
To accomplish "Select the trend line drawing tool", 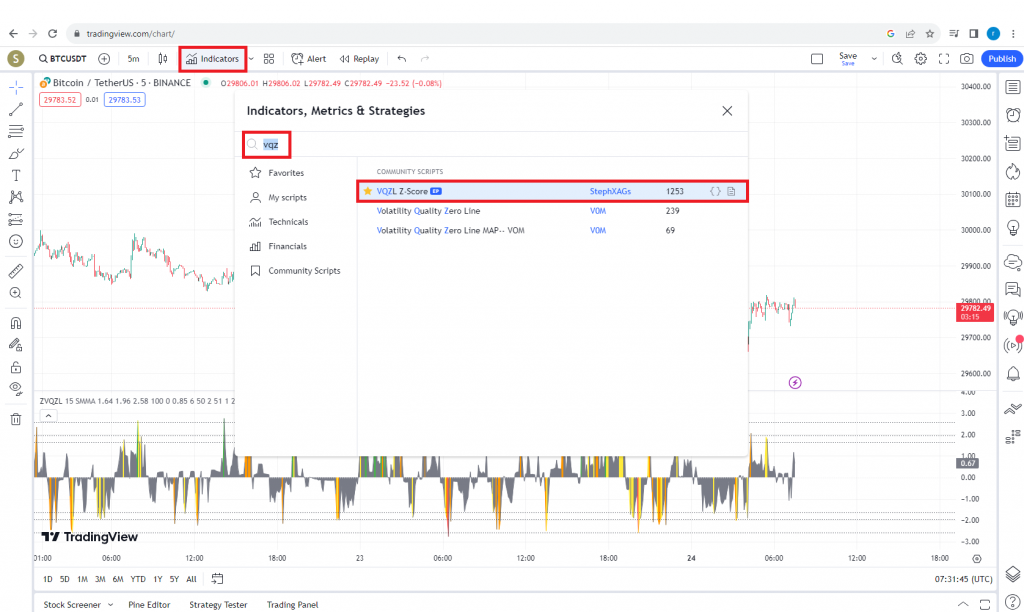I will pos(16,109).
